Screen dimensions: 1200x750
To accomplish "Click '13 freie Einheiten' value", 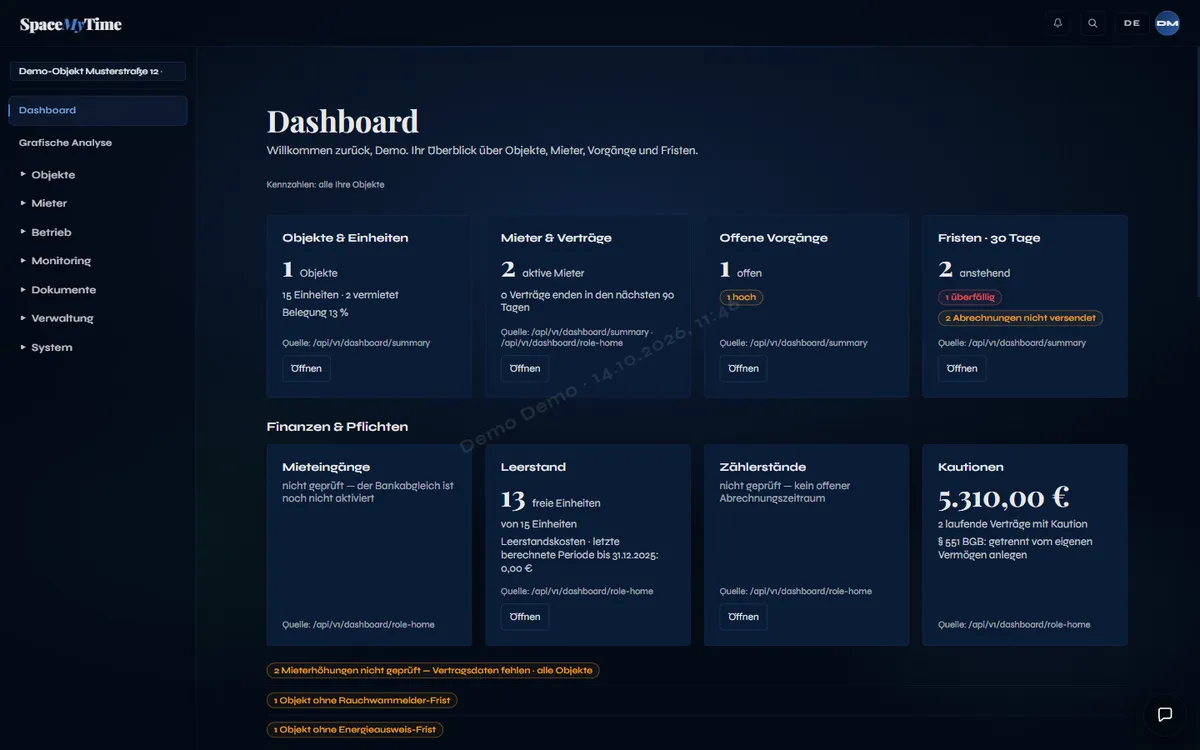I will pyautogui.click(x=551, y=500).
